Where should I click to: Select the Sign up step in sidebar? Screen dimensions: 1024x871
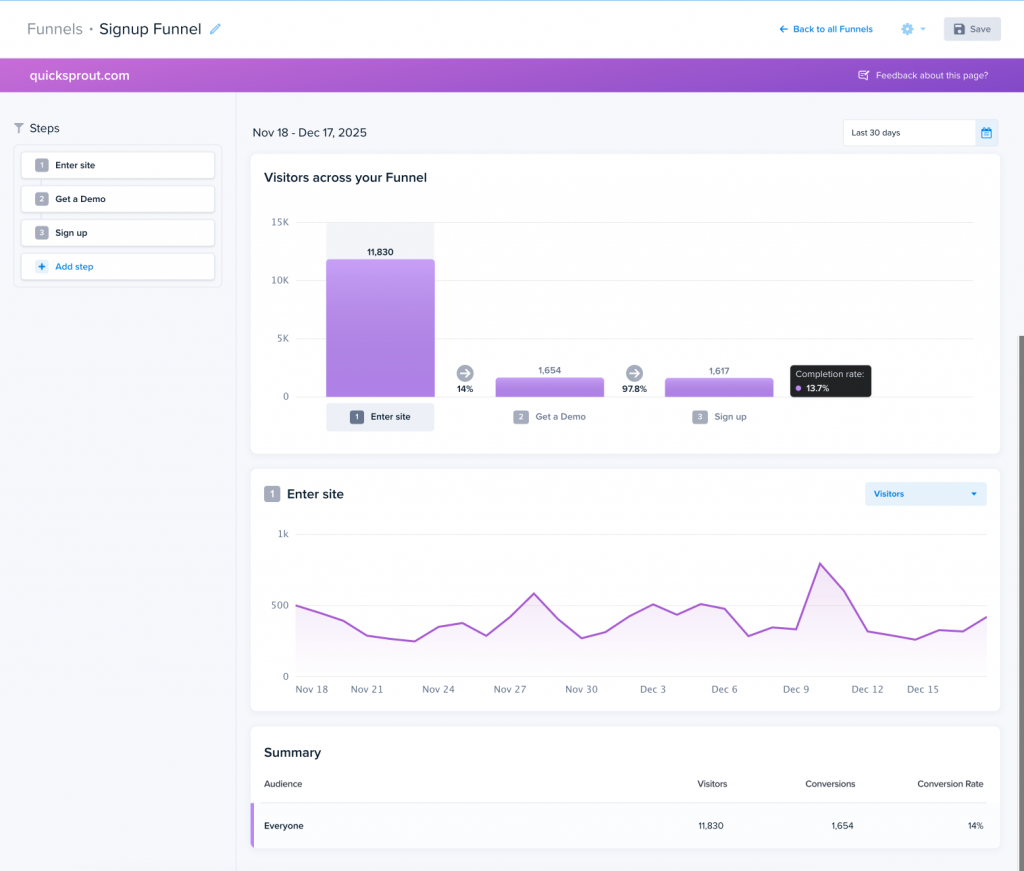(x=118, y=233)
